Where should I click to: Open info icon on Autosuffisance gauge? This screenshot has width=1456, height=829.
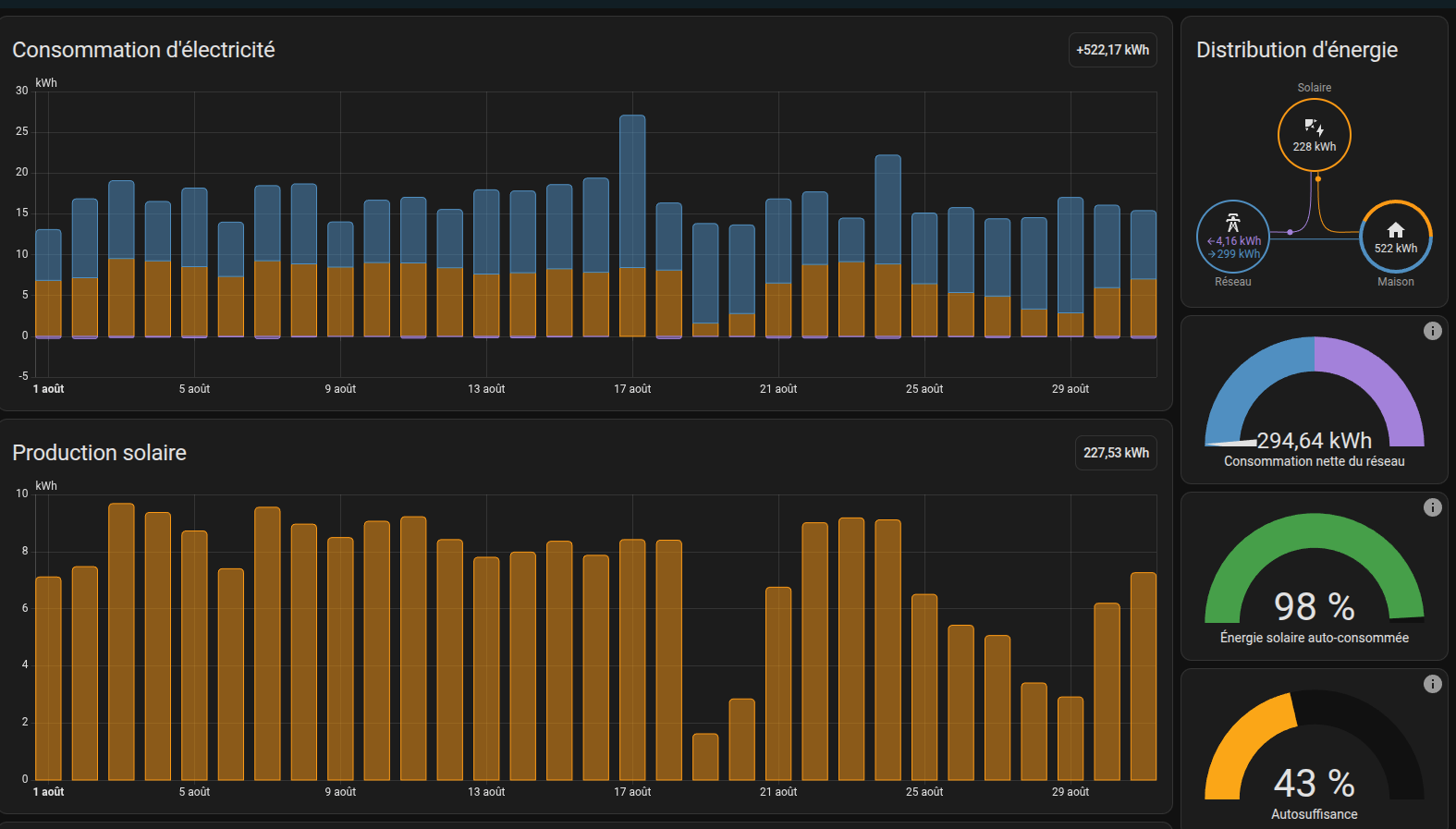point(1432,684)
